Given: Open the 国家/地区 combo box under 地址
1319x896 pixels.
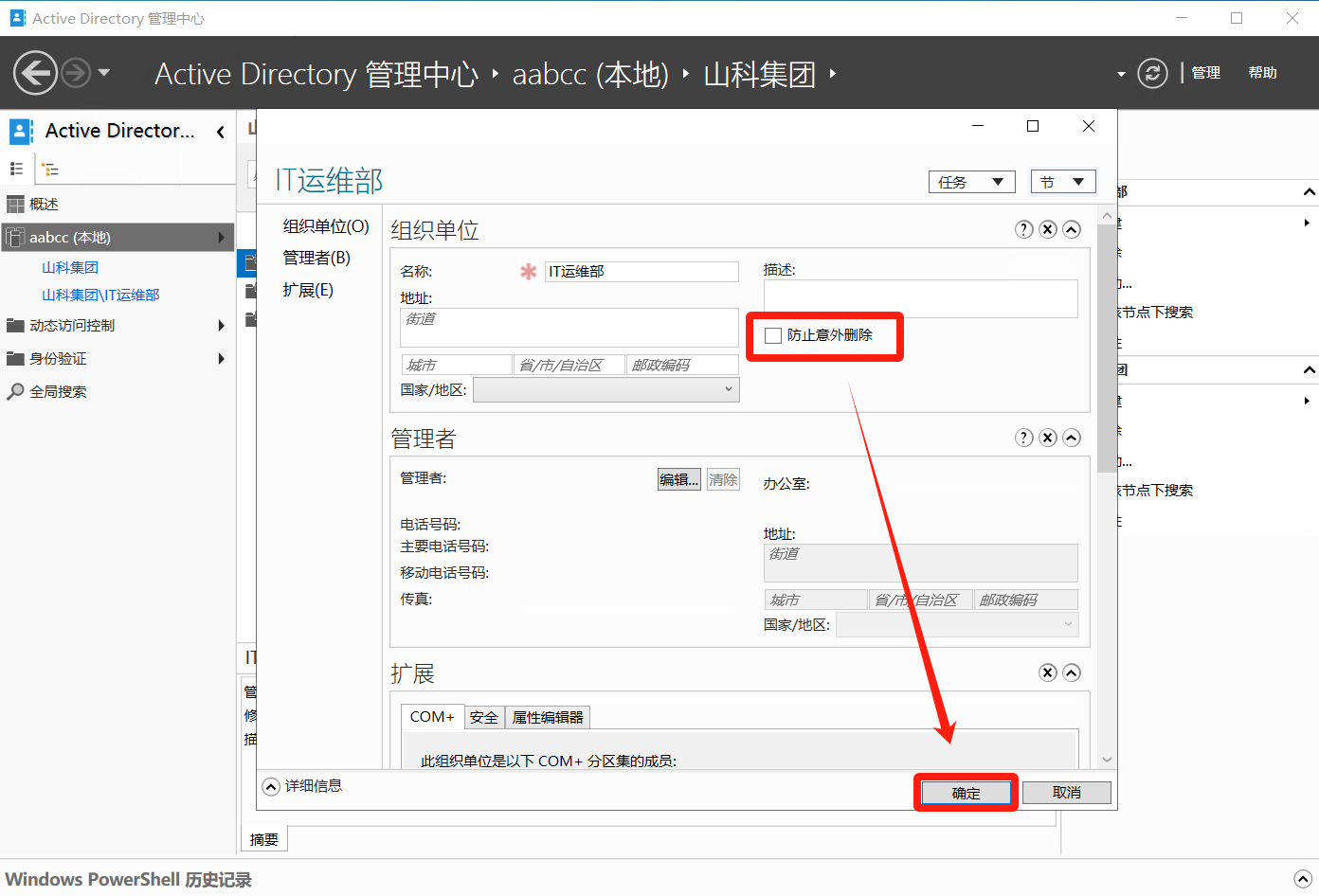Looking at the screenshot, I should coord(606,390).
